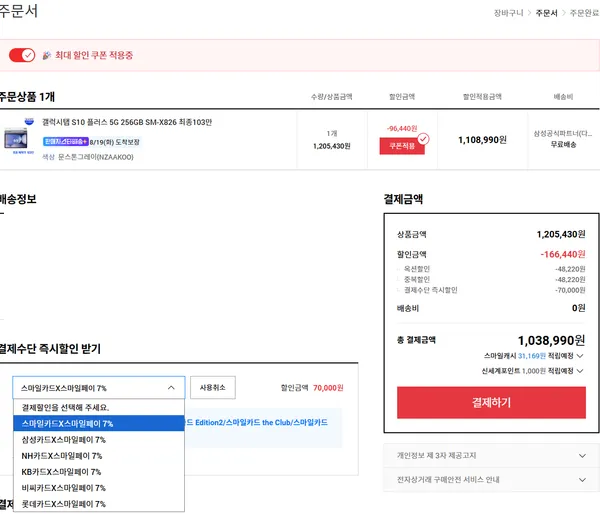Open the 스마일카드X스마일페이 7% combo box
Viewport: 600px width, 514px height.
click(x=99, y=388)
